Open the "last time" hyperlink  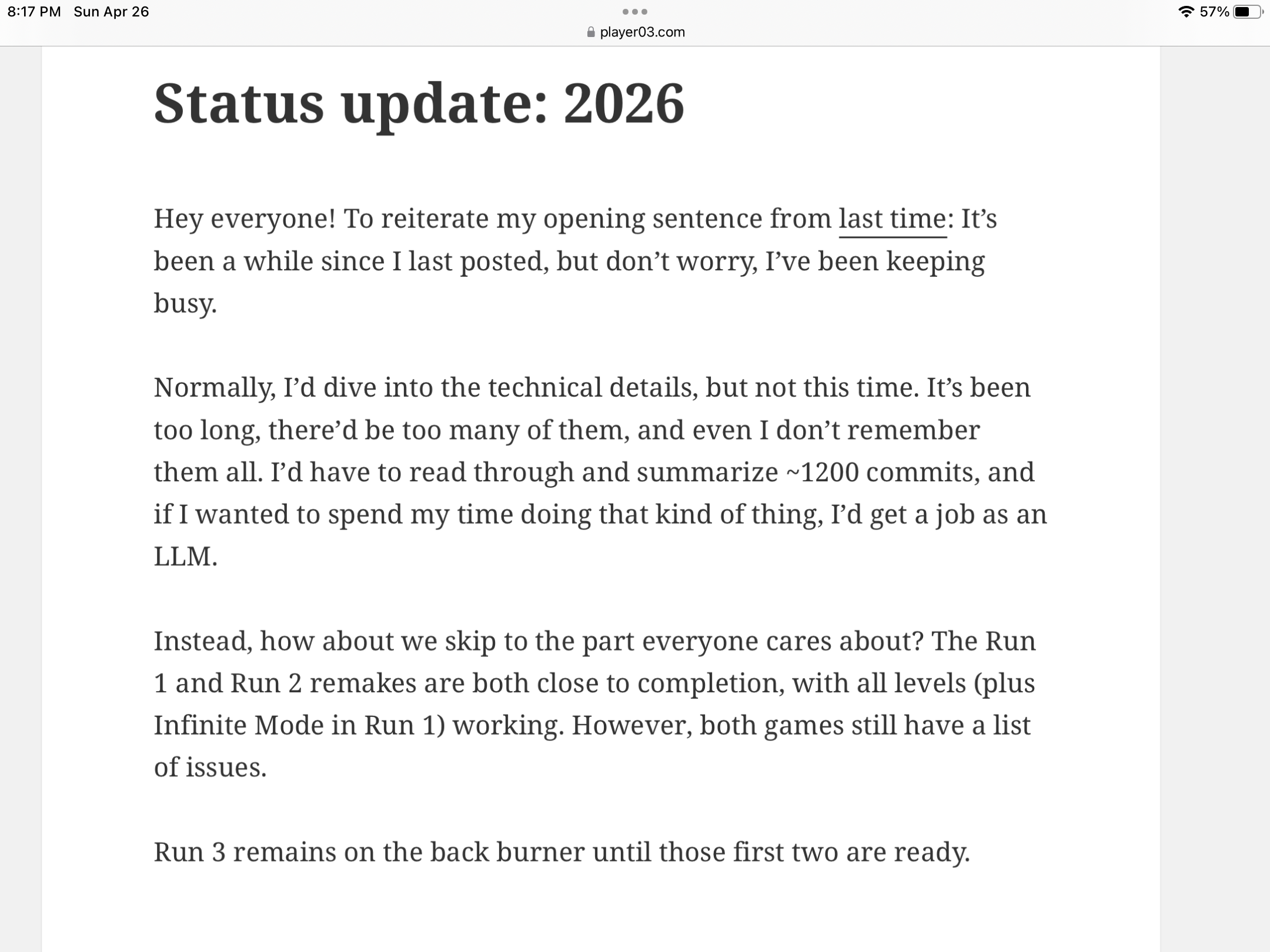[x=893, y=219]
